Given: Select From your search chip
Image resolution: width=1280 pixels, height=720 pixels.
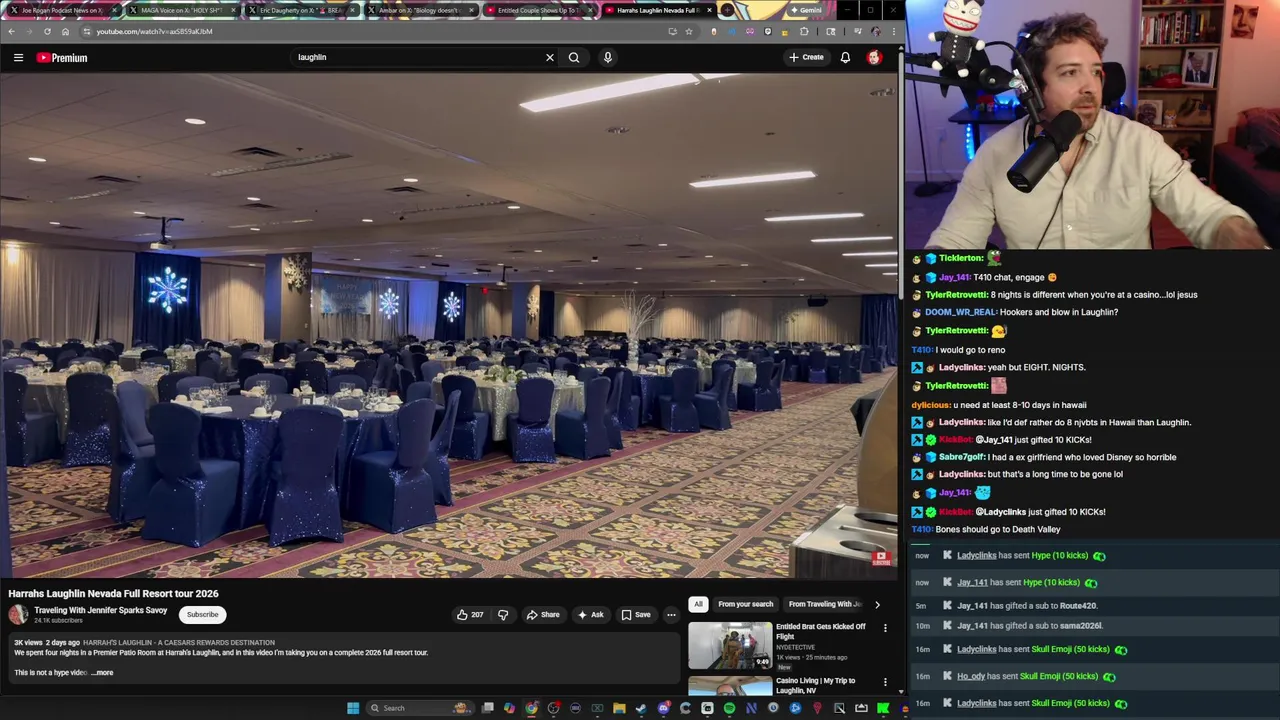Looking at the screenshot, I should coord(745,604).
